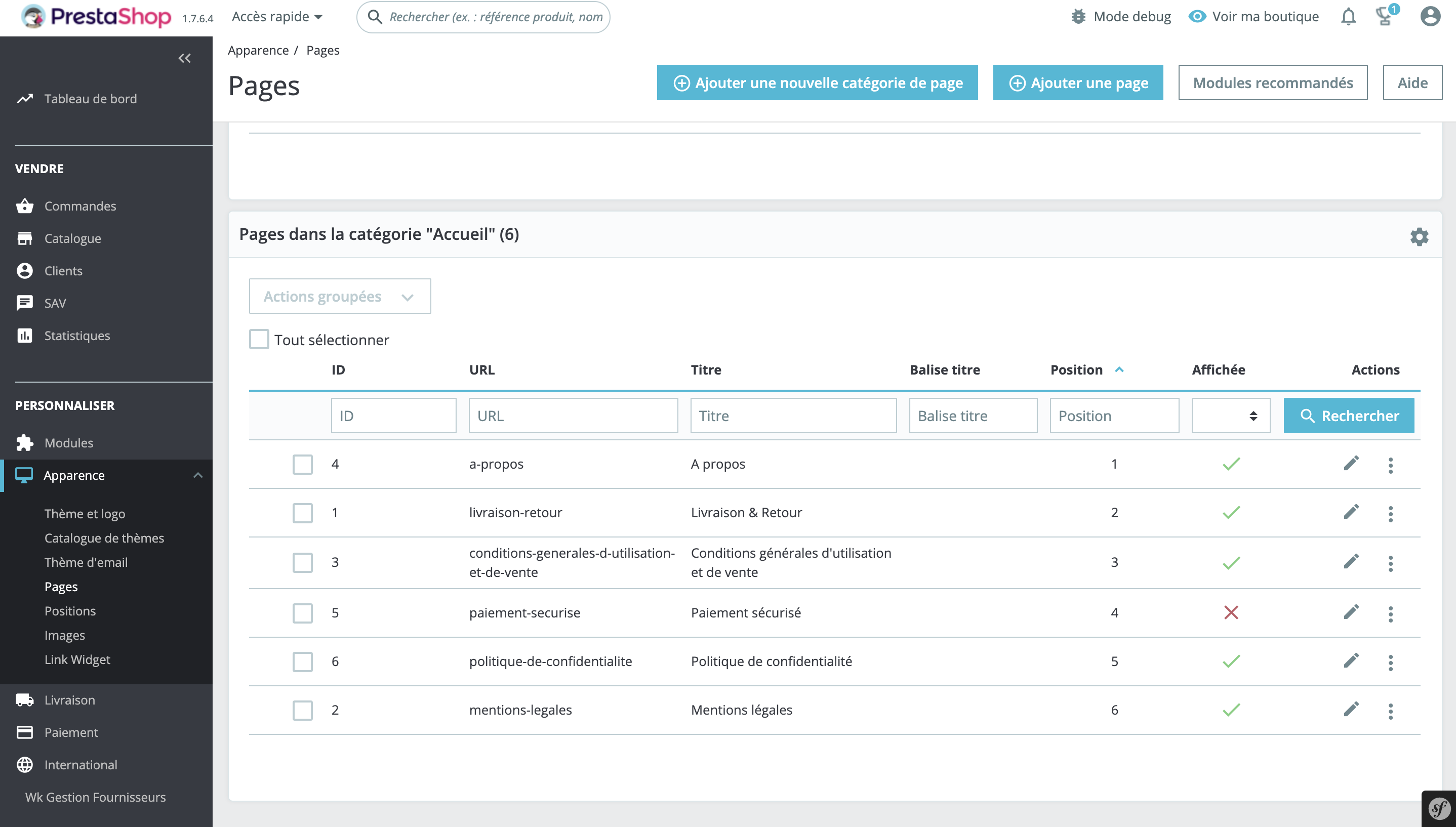The height and width of the screenshot is (827, 1456).
Task: Disable display of A propos page (green check)
Action: point(1231,464)
